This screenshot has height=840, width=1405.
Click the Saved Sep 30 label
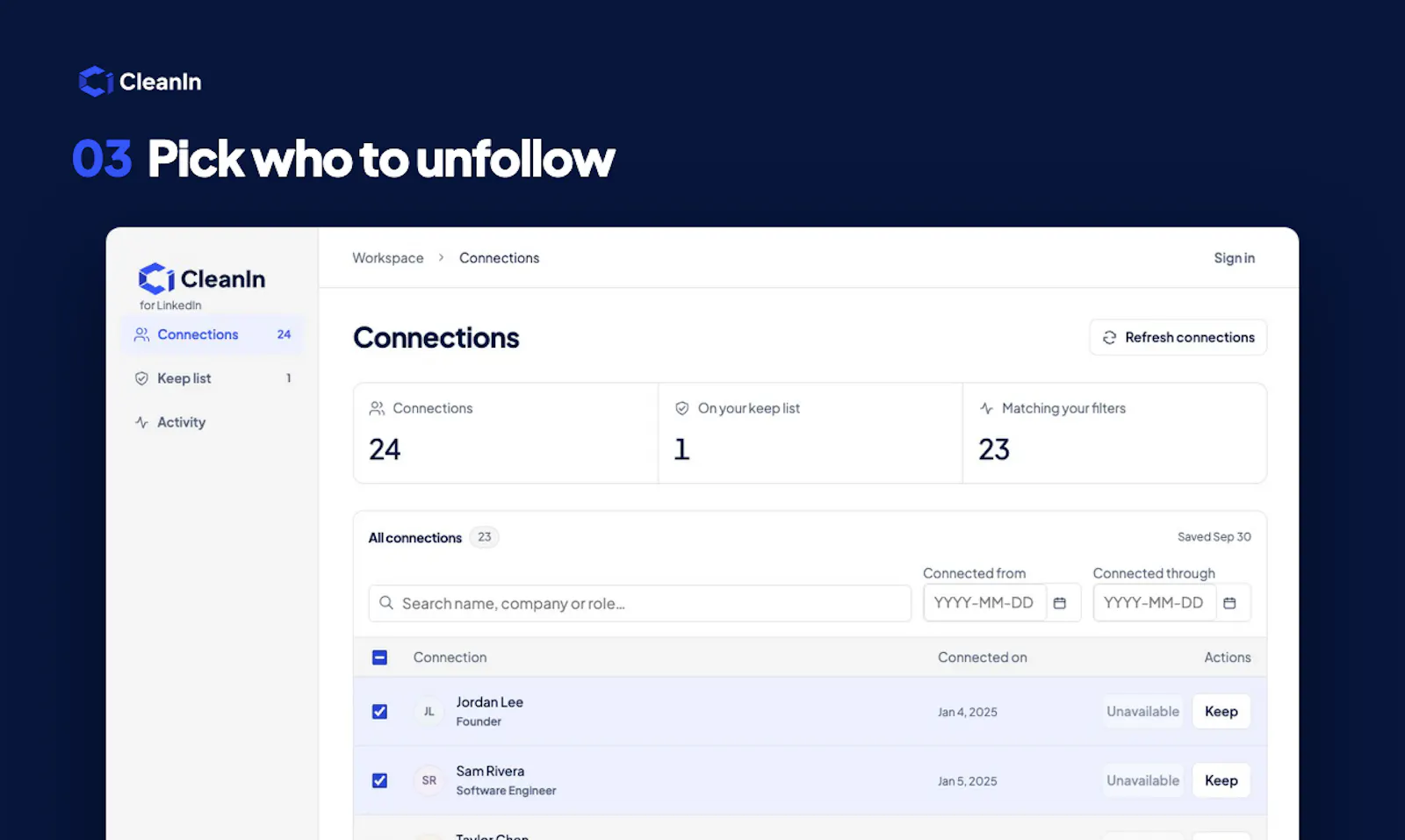click(1214, 537)
